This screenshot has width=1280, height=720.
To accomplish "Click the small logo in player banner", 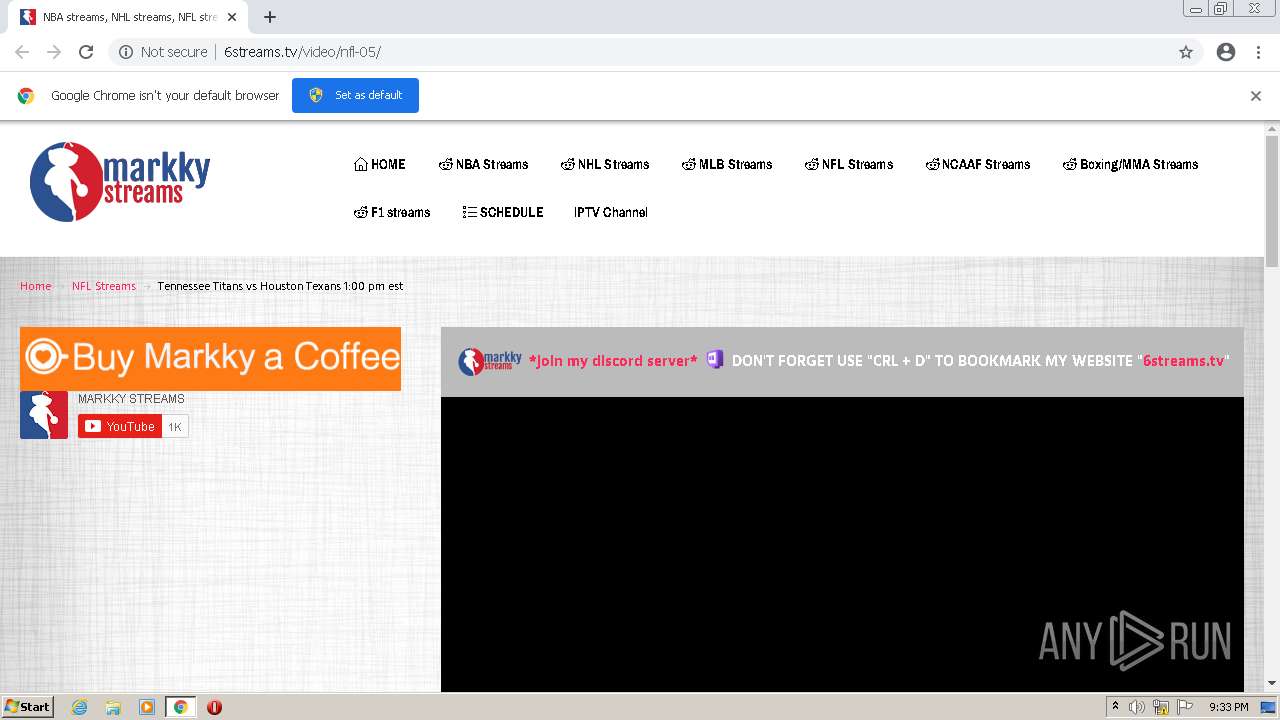I will click(x=490, y=361).
